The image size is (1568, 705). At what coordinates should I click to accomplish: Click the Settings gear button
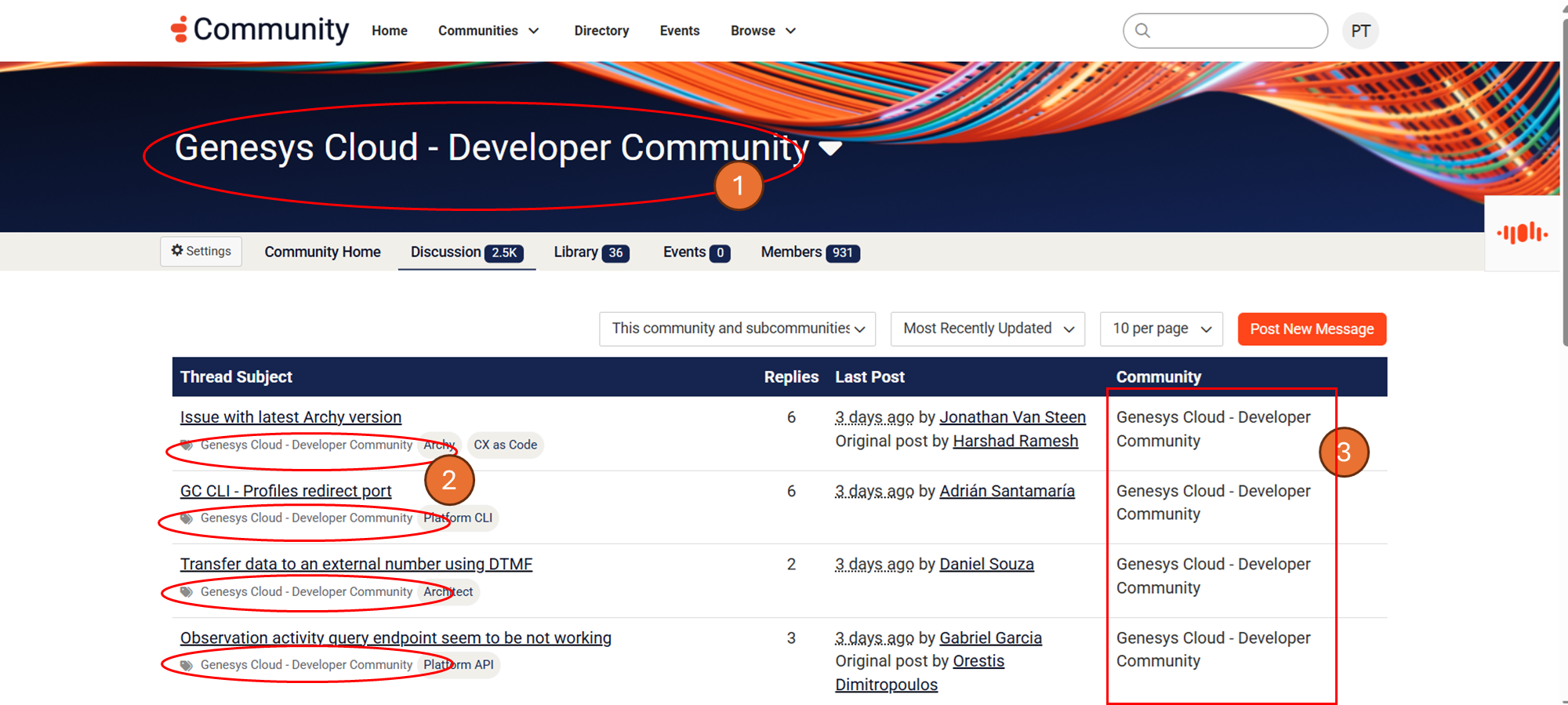click(x=201, y=251)
